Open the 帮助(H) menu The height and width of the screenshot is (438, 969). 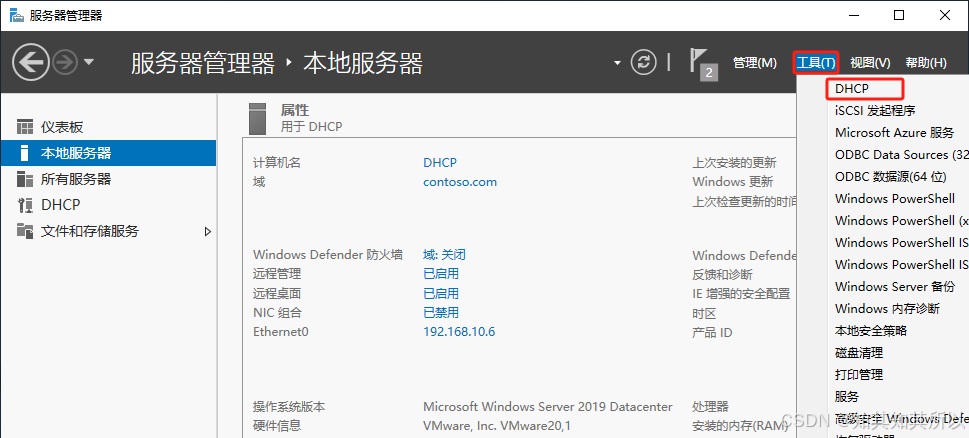point(926,62)
